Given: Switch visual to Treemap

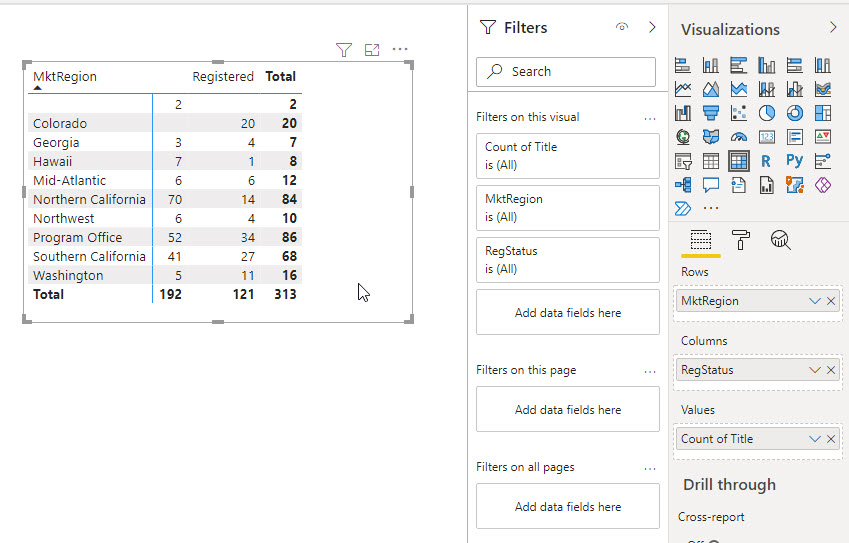Looking at the screenshot, I should 823,113.
